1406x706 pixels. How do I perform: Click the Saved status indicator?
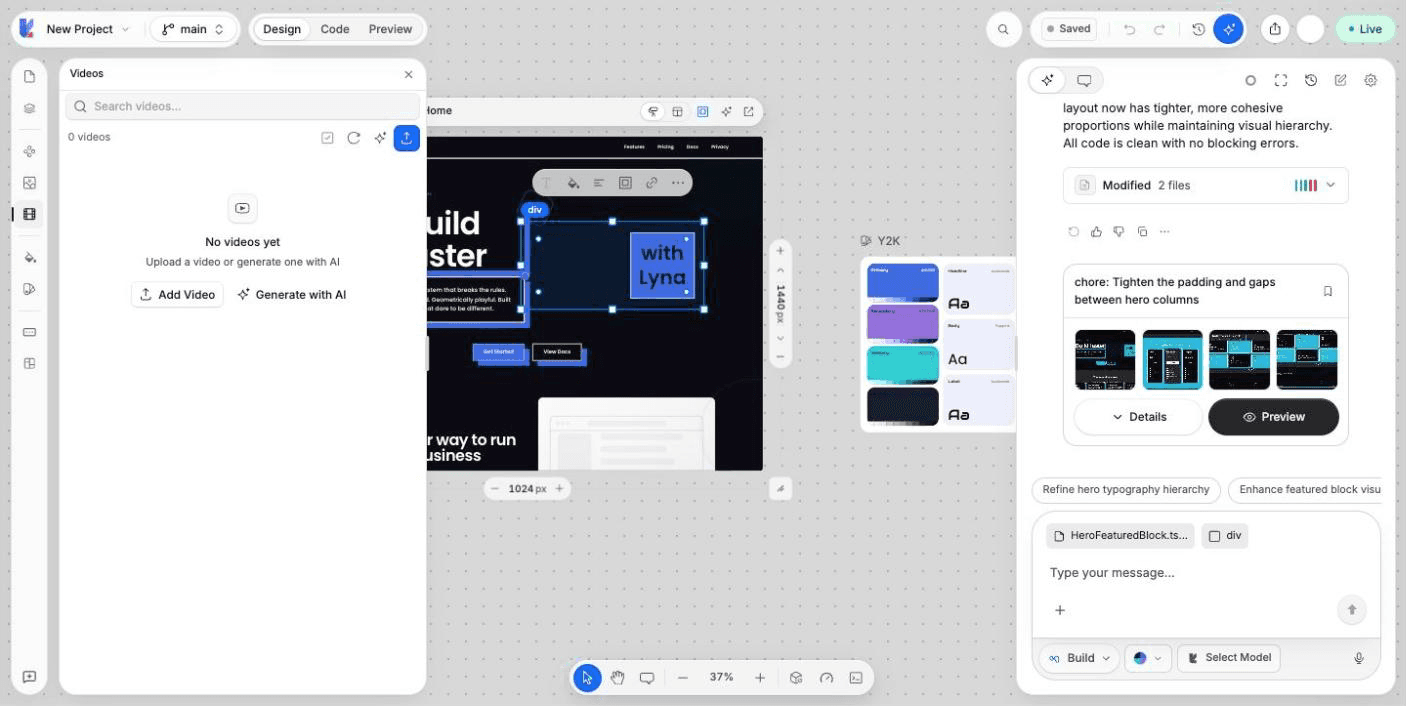coord(1069,29)
